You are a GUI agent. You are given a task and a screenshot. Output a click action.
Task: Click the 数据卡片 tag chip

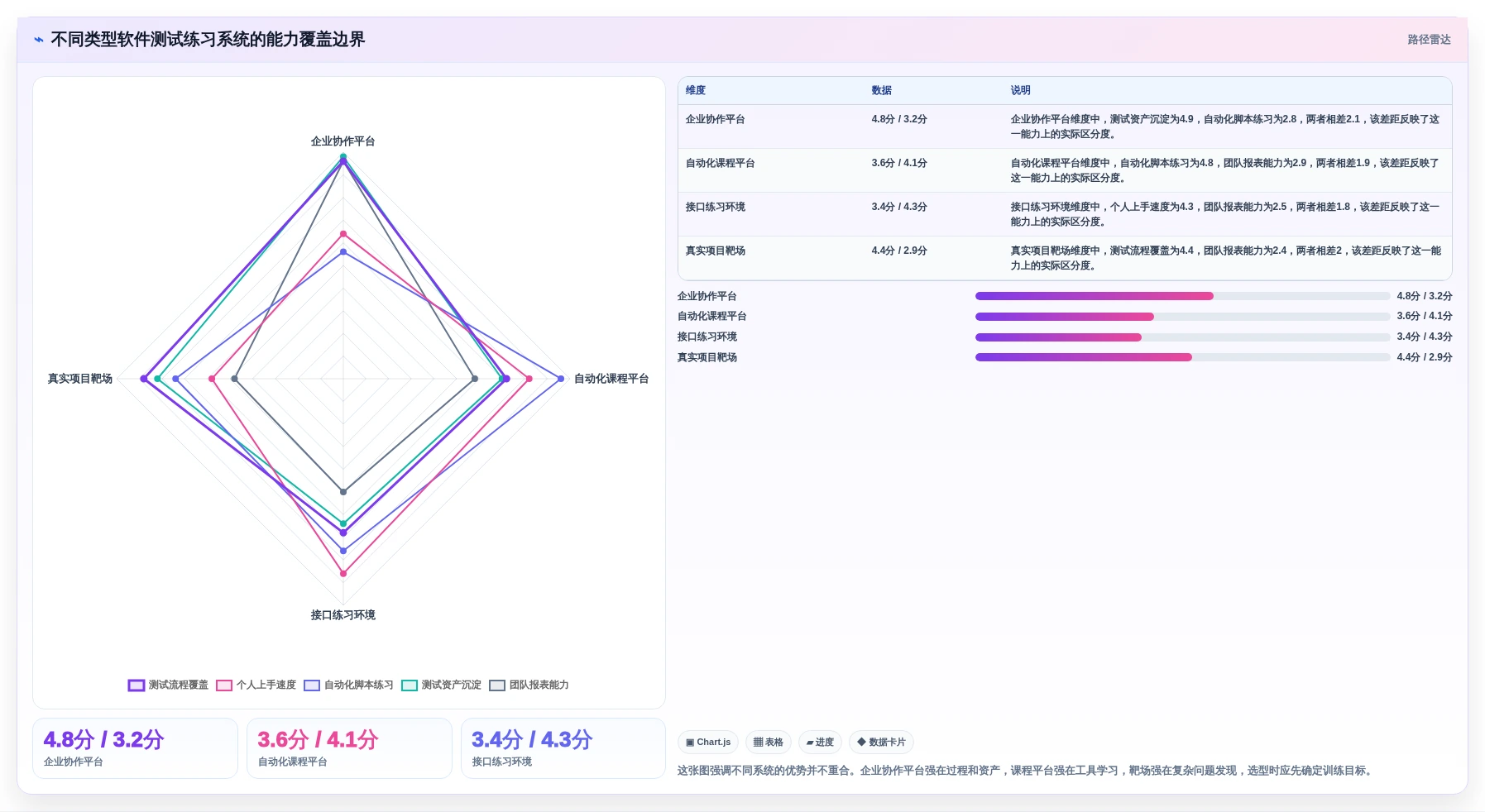coord(881,742)
